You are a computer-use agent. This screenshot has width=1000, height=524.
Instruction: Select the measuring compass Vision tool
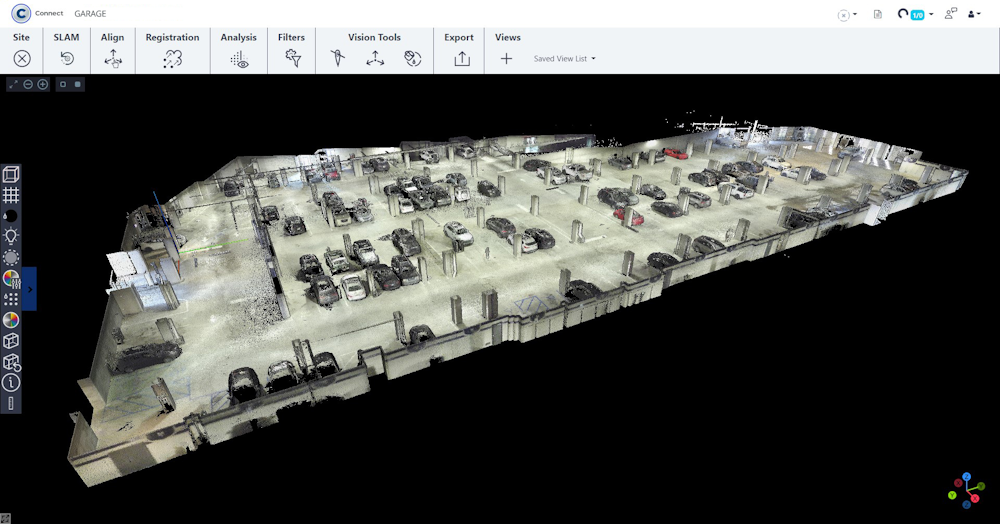click(337, 59)
